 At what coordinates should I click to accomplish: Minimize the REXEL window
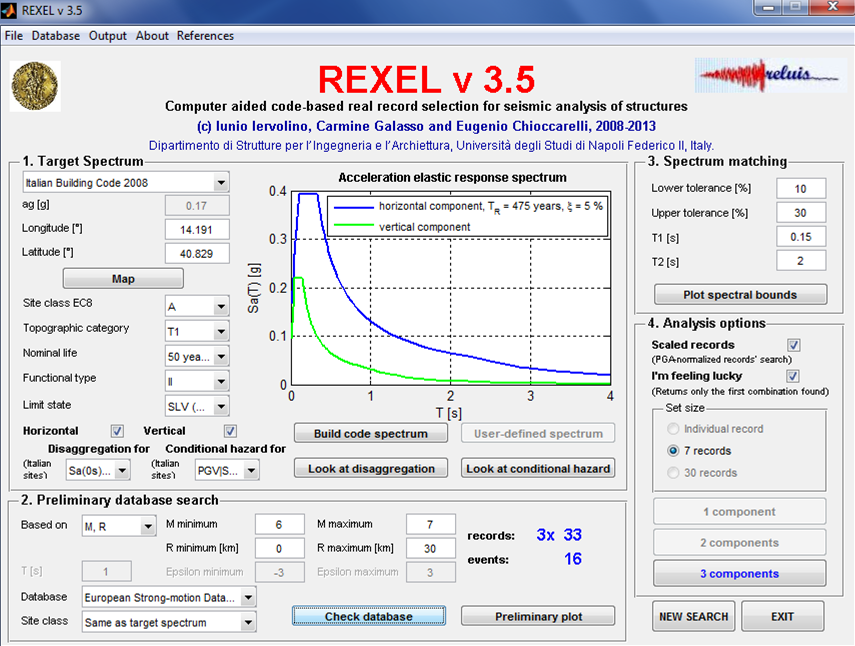click(769, 8)
